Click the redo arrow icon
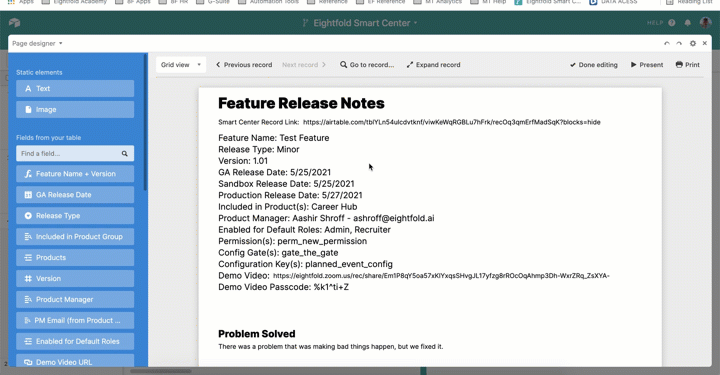 point(679,44)
